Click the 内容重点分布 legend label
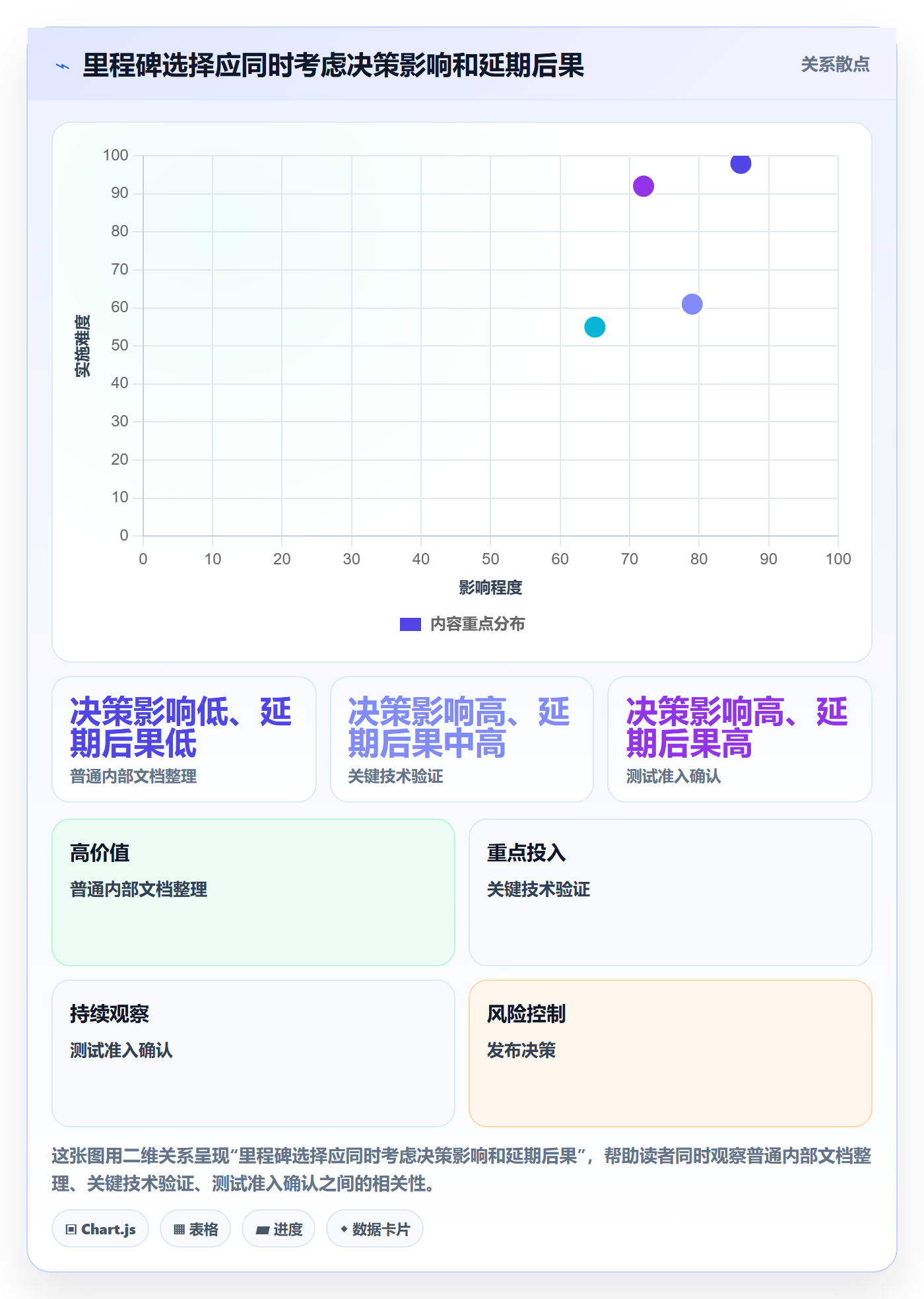 [x=477, y=624]
